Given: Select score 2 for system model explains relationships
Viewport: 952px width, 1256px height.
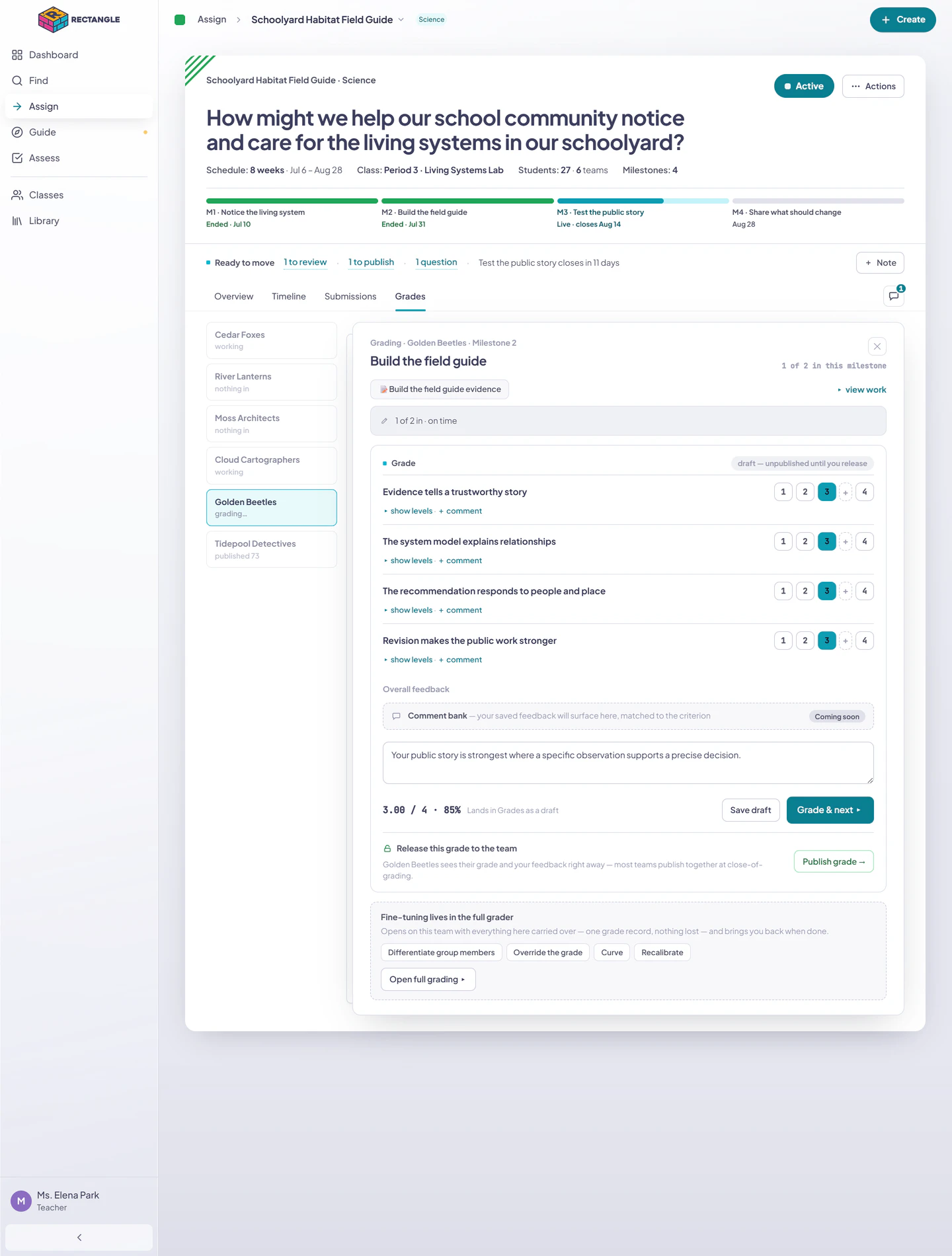Looking at the screenshot, I should click(805, 541).
